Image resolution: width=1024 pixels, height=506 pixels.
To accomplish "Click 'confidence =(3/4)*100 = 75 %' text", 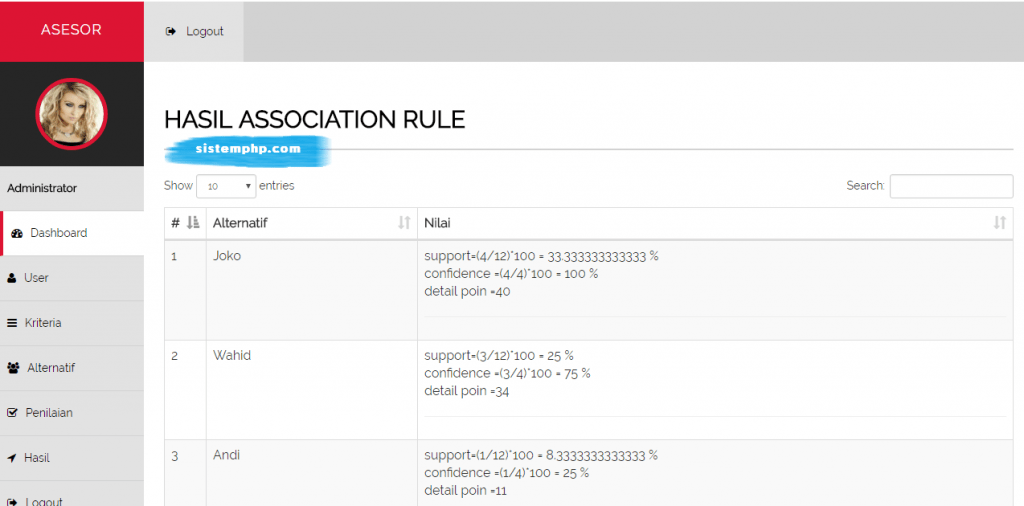I will (507, 373).
